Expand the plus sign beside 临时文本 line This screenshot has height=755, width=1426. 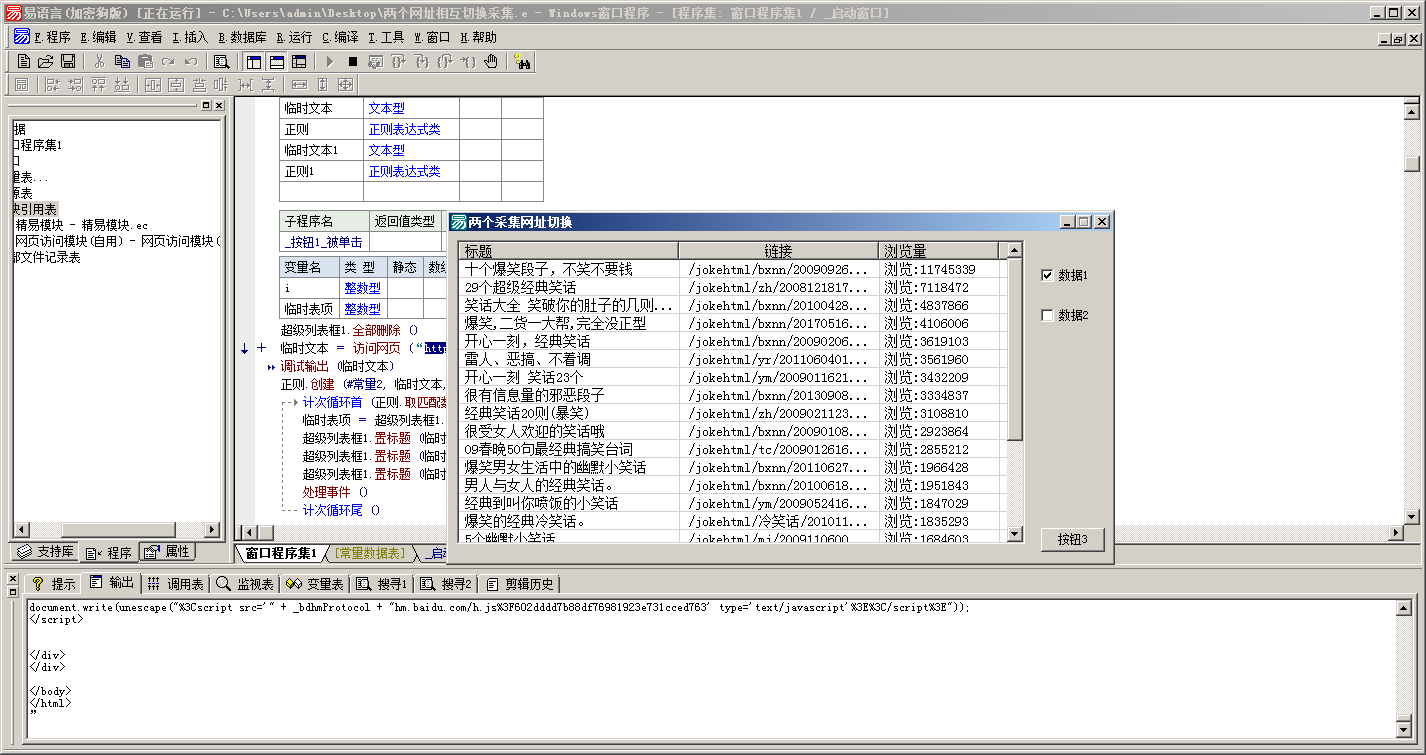[x=262, y=348]
